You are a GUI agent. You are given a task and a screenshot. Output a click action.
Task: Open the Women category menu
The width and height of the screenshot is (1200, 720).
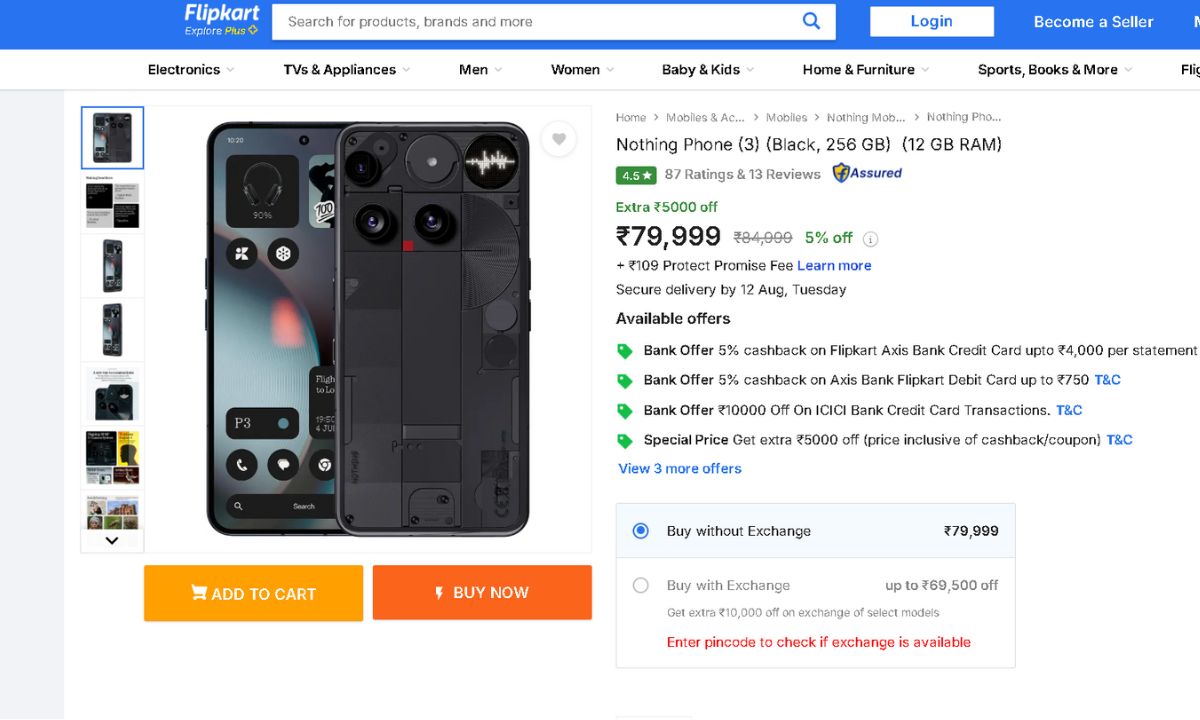(x=582, y=70)
